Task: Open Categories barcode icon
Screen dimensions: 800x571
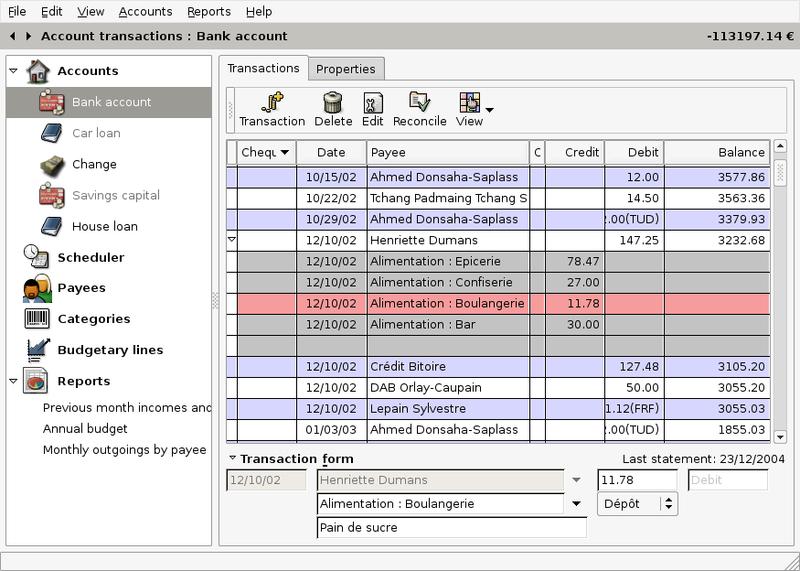Action: click(37, 319)
